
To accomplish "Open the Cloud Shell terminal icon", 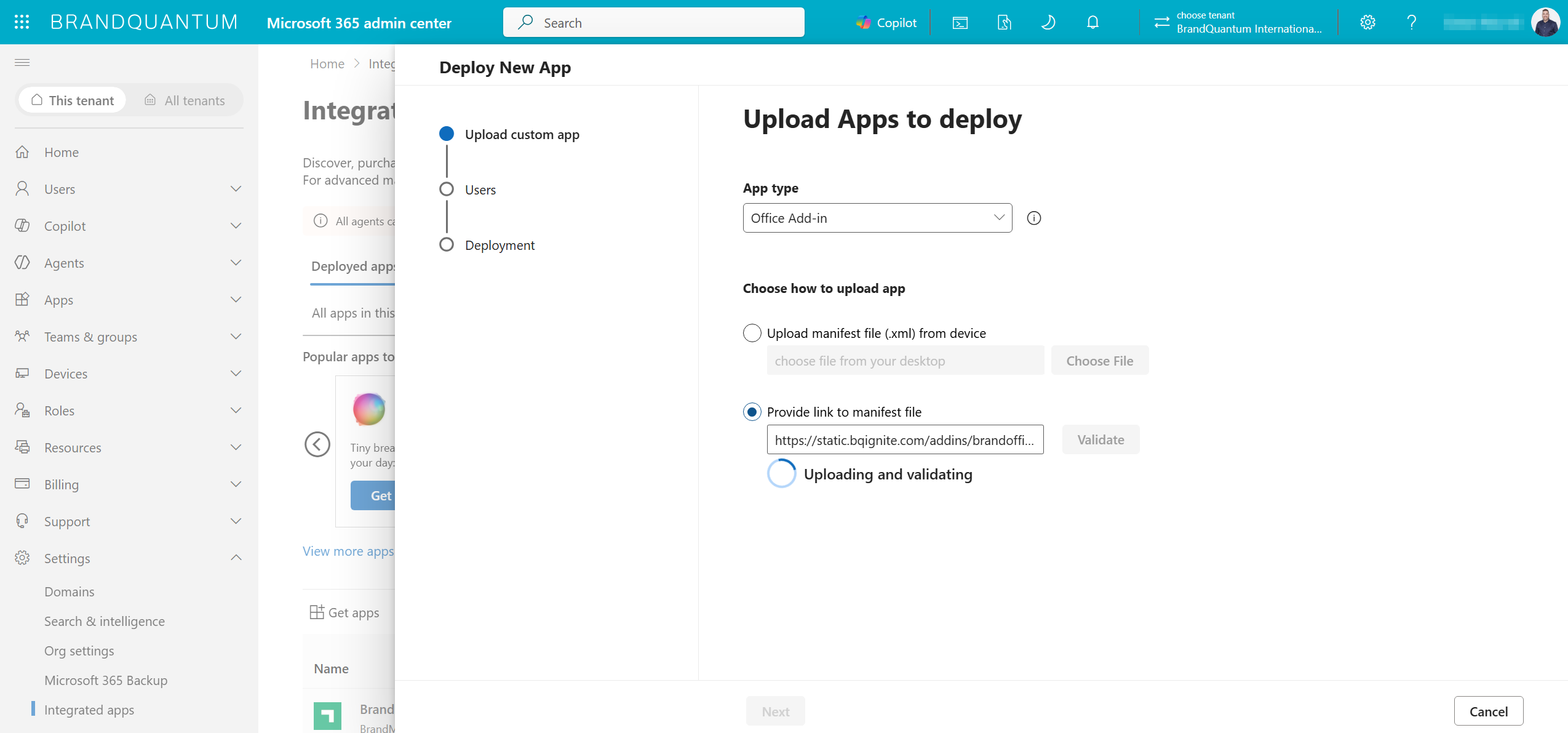I will pos(960,23).
